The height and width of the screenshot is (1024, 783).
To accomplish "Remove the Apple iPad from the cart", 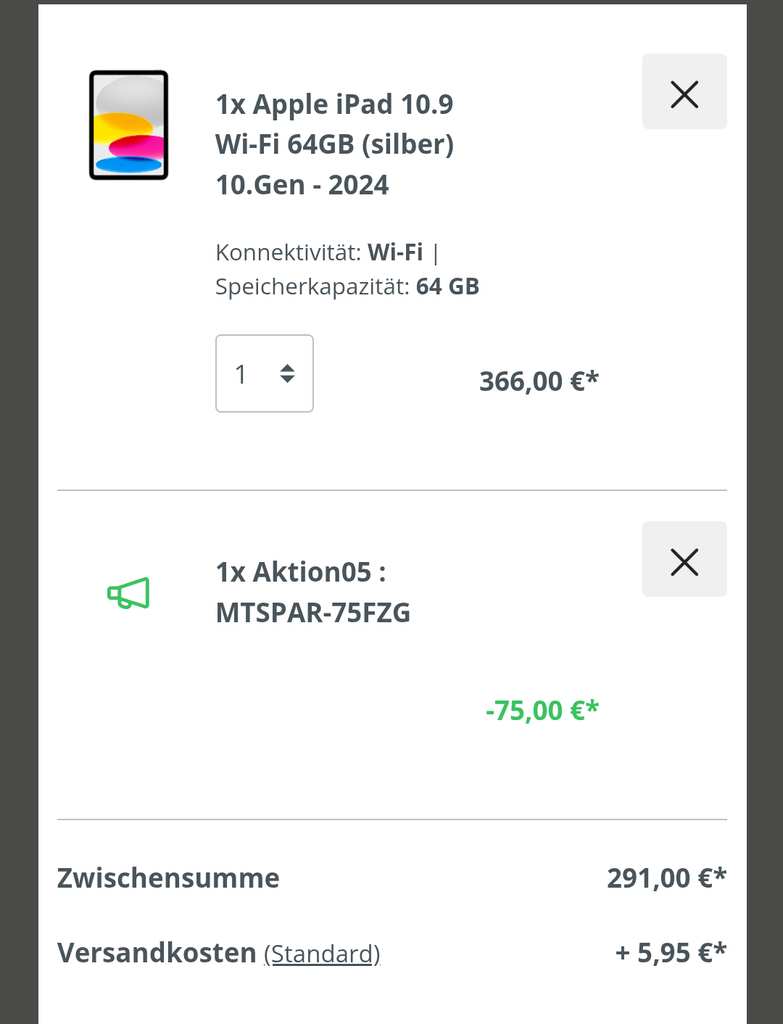I will pyautogui.click(x=684, y=92).
